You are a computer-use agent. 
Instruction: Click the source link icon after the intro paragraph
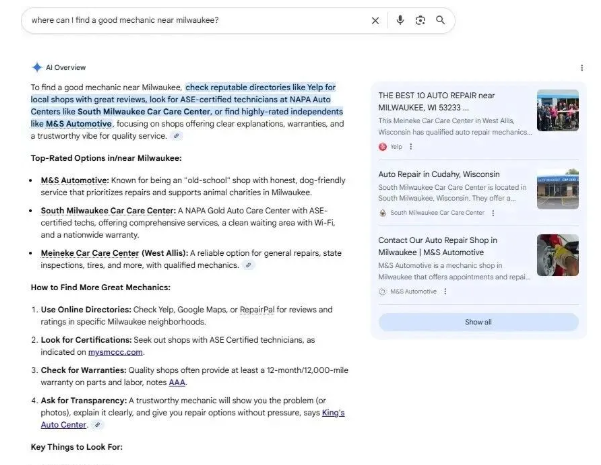tap(176, 136)
